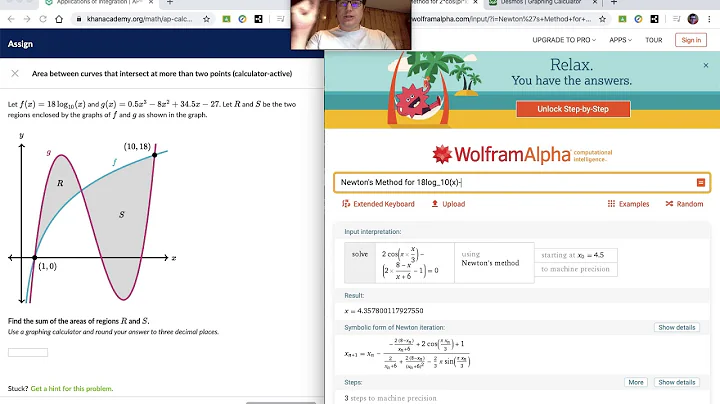Screen dimensions: 720x404
Task: Click Random query button
Action: (x=684, y=204)
